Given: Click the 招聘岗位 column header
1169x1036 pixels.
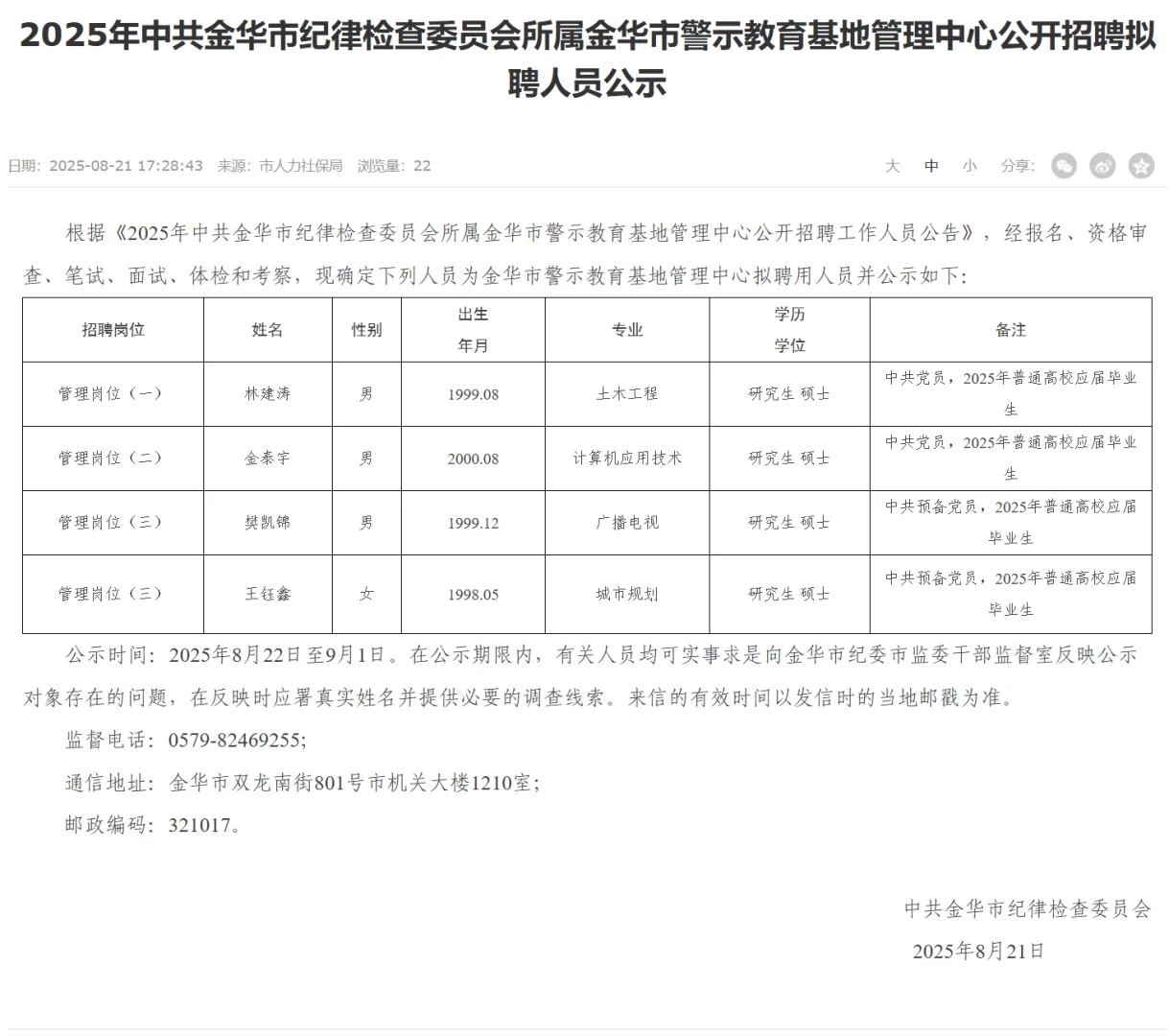Looking at the screenshot, I should [113, 330].
